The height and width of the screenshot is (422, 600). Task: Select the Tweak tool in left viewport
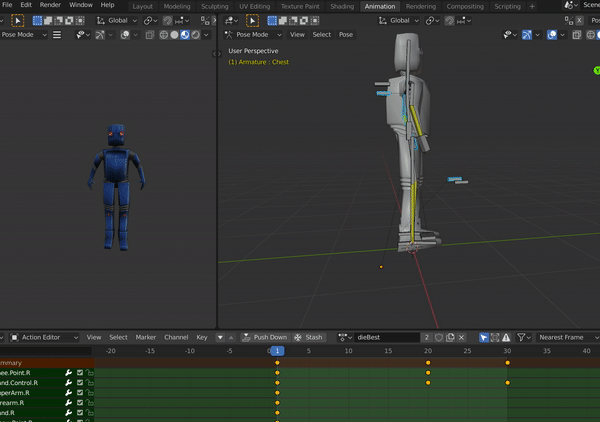click(x=17, y=20)
